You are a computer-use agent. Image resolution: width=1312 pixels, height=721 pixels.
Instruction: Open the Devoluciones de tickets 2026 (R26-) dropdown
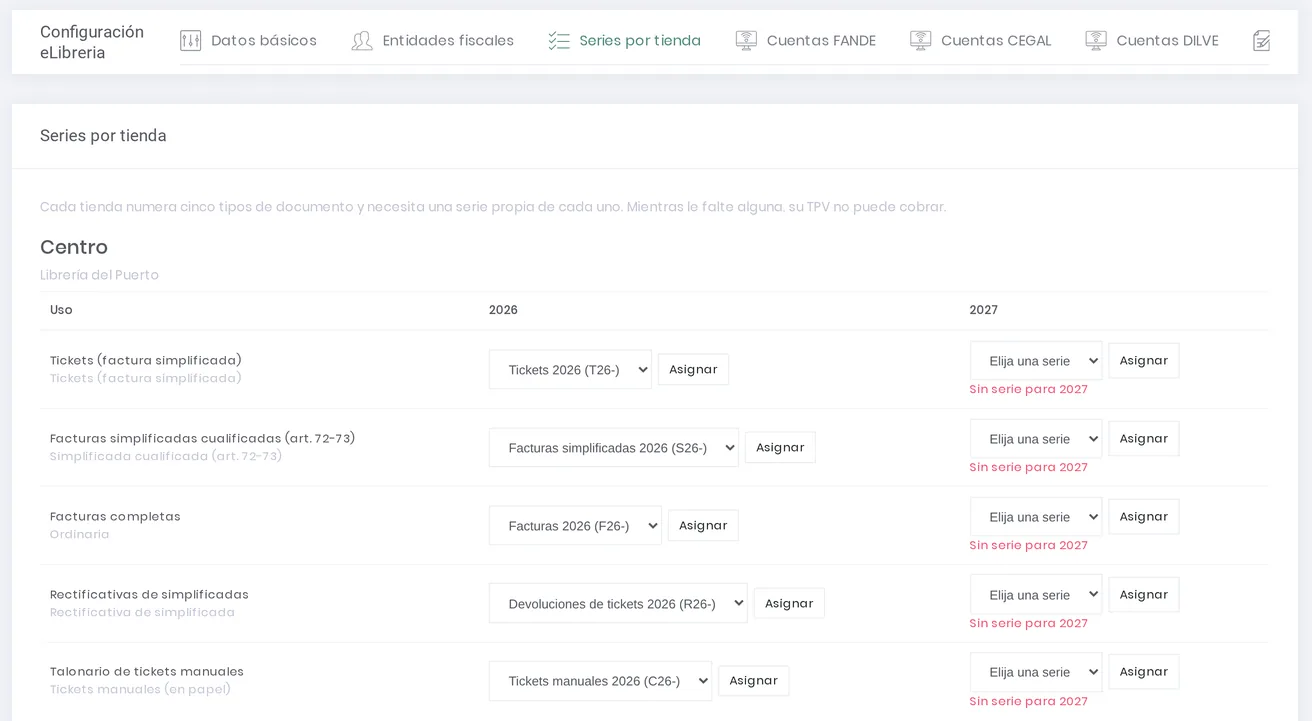click(618, 603)
